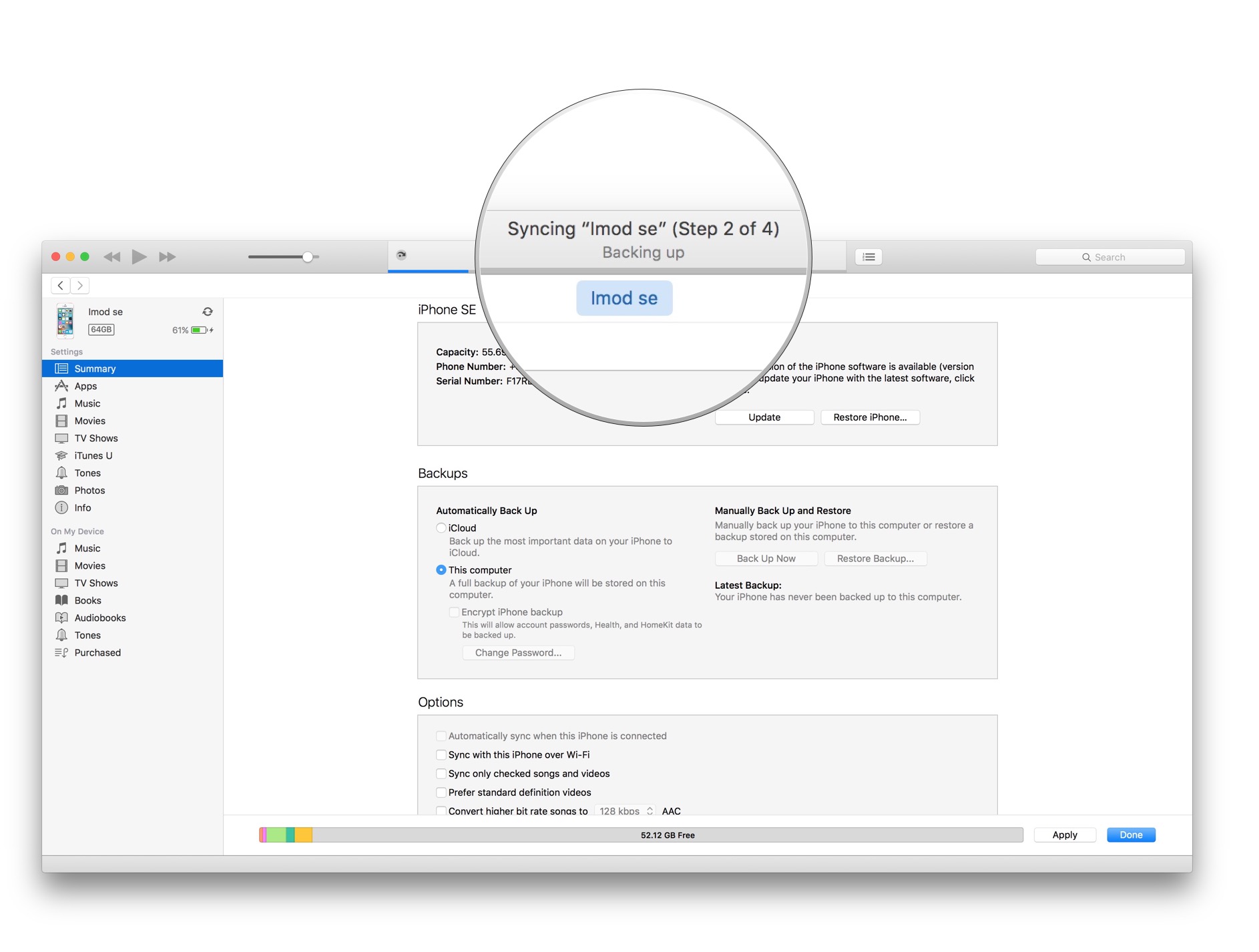Screen dimensions: 1259x952
Task: Open Music under On My Device
Action: tap(132, 548)
